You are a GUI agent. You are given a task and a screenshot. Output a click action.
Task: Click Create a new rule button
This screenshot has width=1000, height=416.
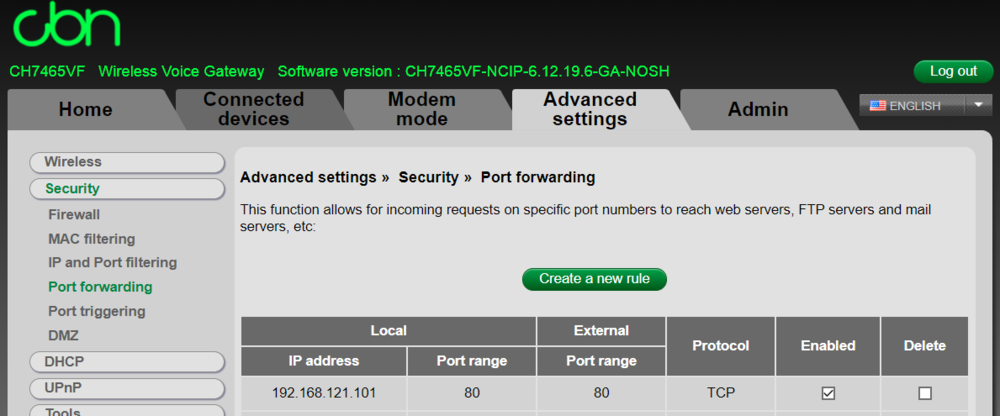click(594, 279)
